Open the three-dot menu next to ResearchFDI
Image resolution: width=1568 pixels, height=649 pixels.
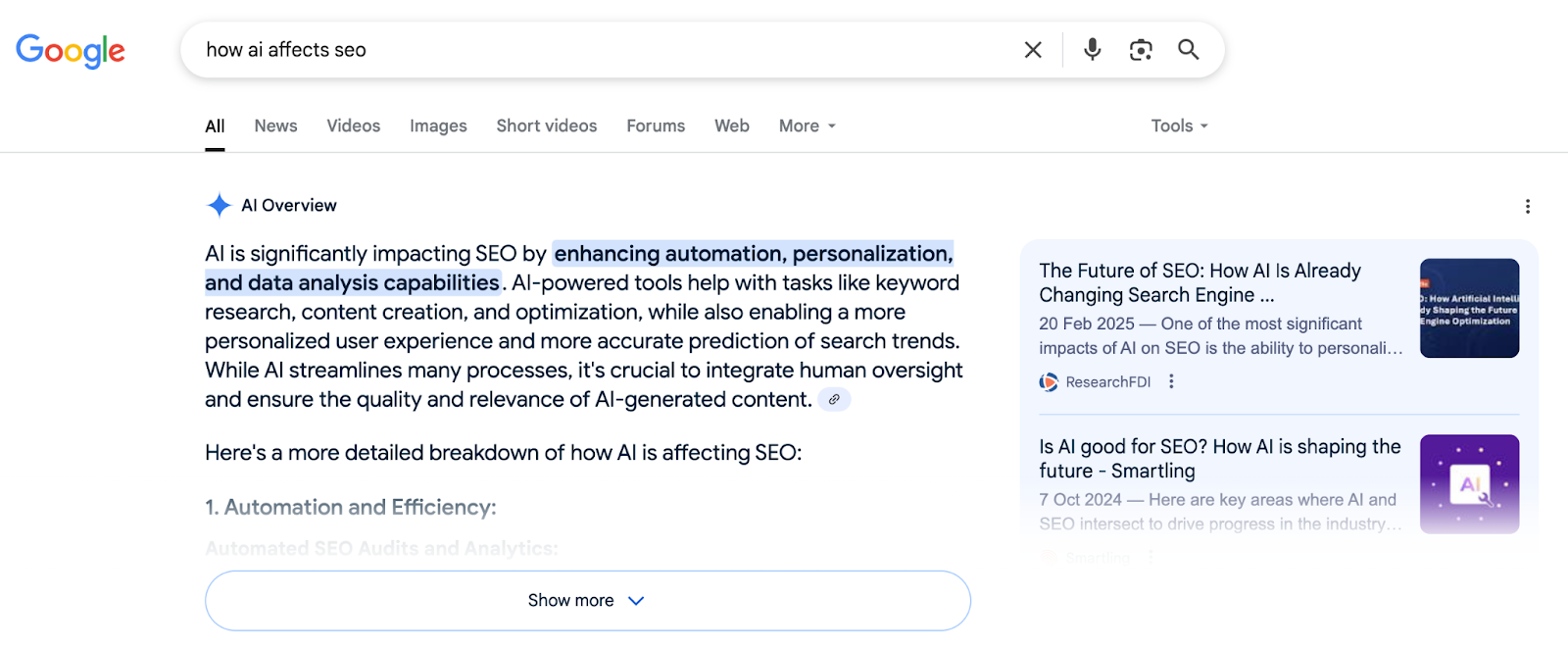[1171, 381]
